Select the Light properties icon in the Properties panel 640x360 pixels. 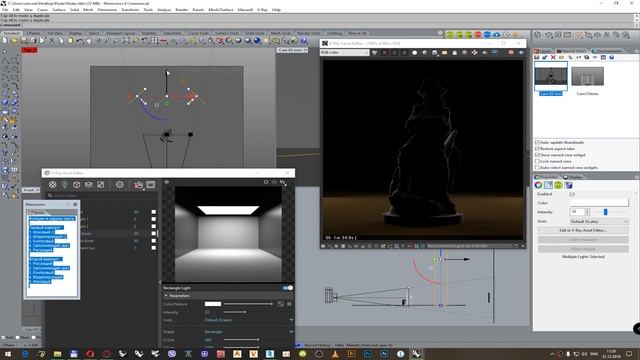point(548,185)
